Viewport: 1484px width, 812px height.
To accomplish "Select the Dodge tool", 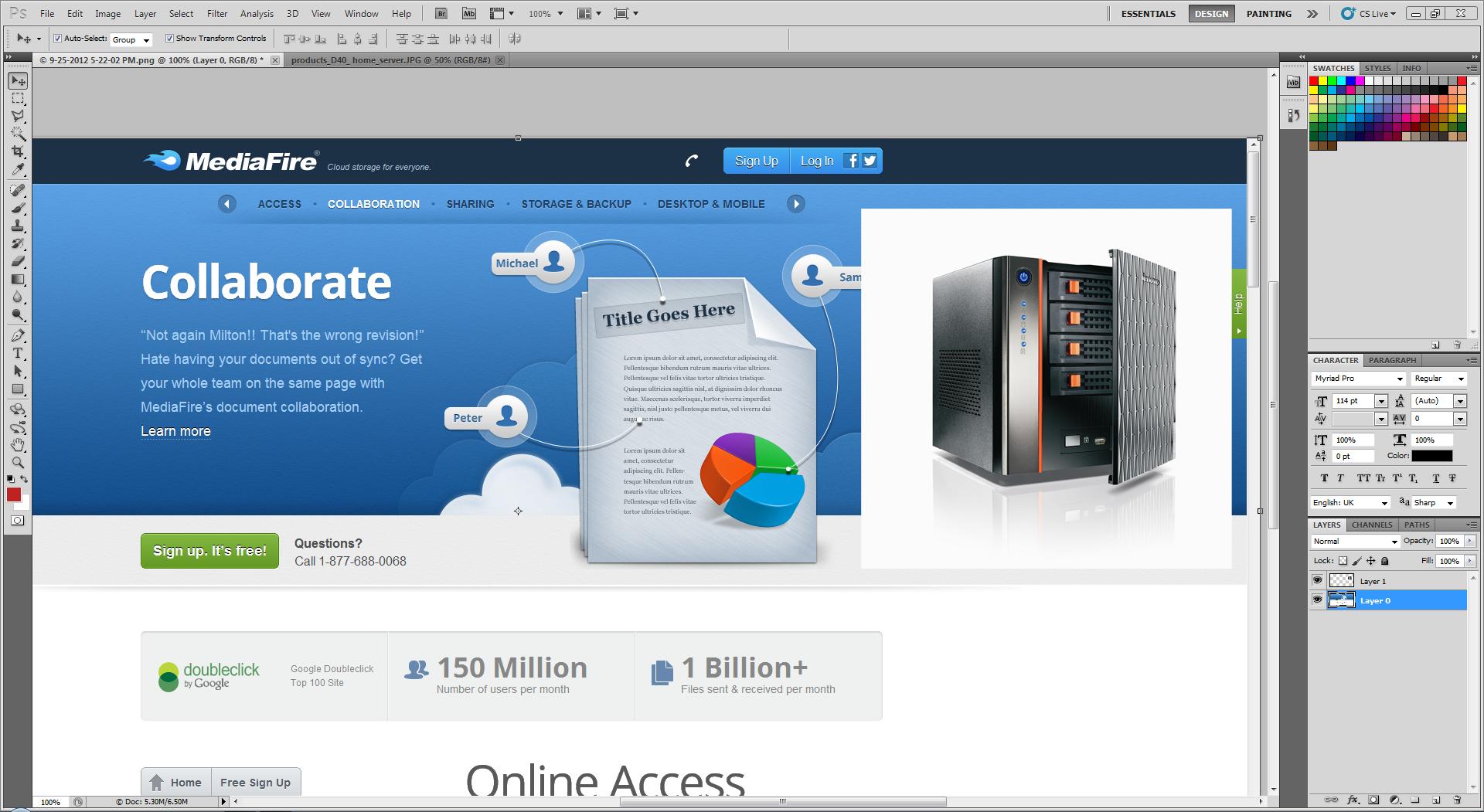I will point(18,314).
